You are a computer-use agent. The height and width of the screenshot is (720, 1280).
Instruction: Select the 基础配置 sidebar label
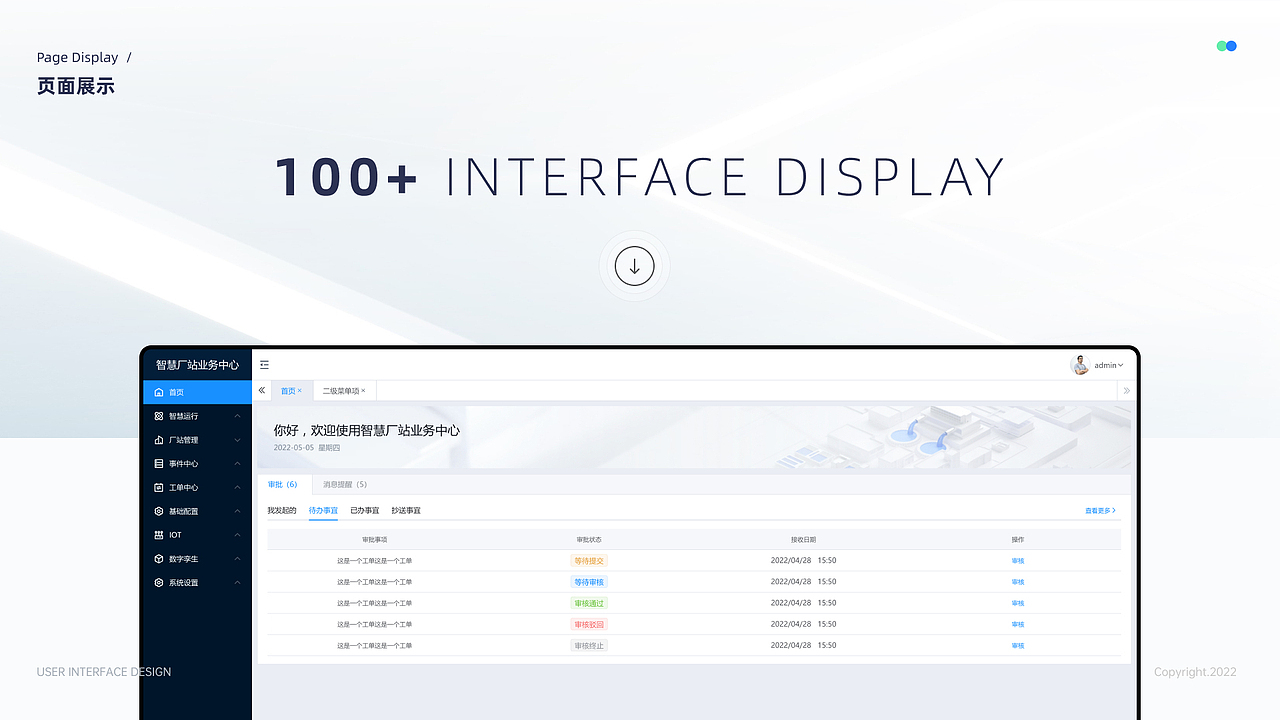(x=183, y=511)
